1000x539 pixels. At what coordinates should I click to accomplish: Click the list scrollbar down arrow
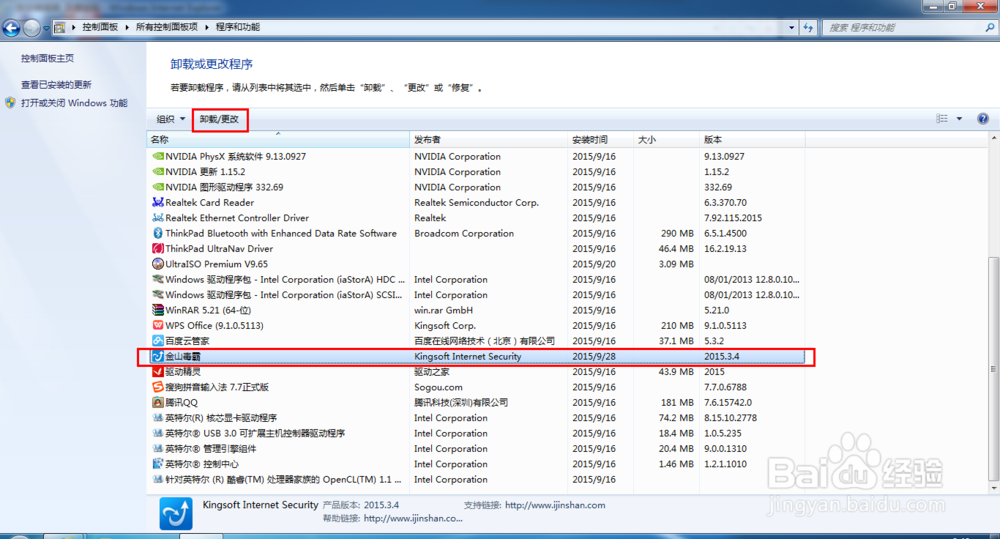993,488
